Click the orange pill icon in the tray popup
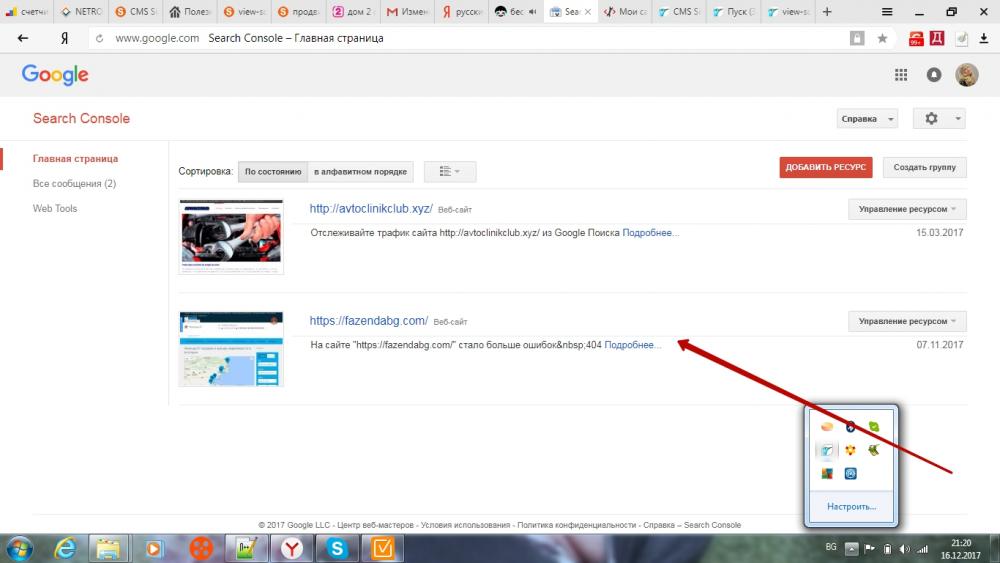Image resolution: width=1000 pixels, height=563 pixels. click(827, 427)
